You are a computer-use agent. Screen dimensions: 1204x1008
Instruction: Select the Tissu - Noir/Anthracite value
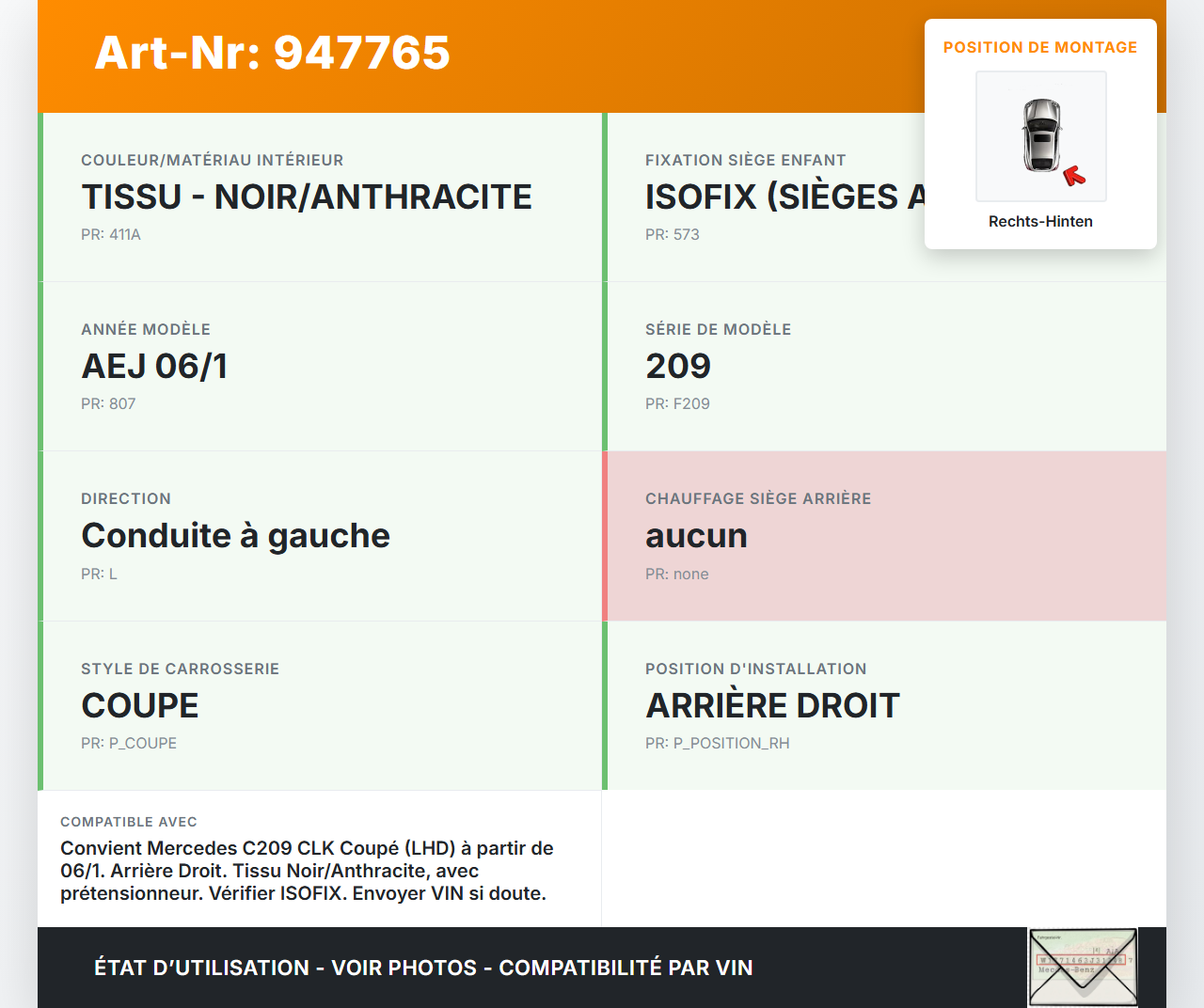(307, 197)
